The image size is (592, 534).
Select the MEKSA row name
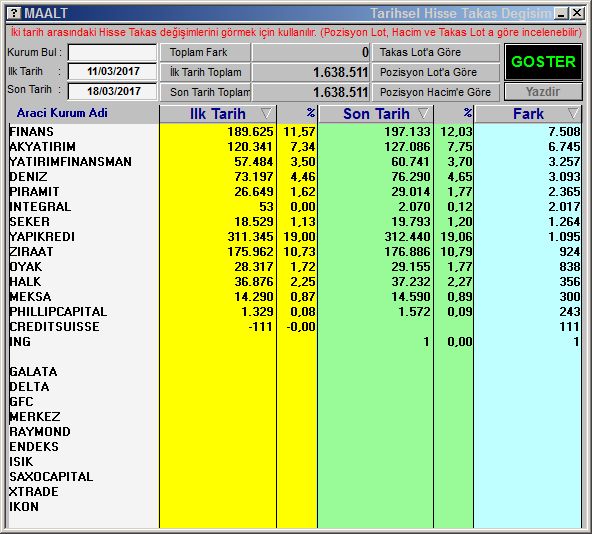[x=30, y=297]
